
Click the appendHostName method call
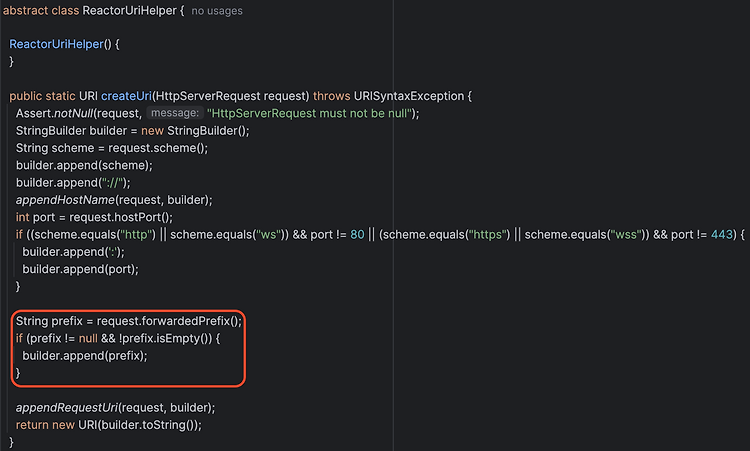pyautogui.click(x=65, y=200)
